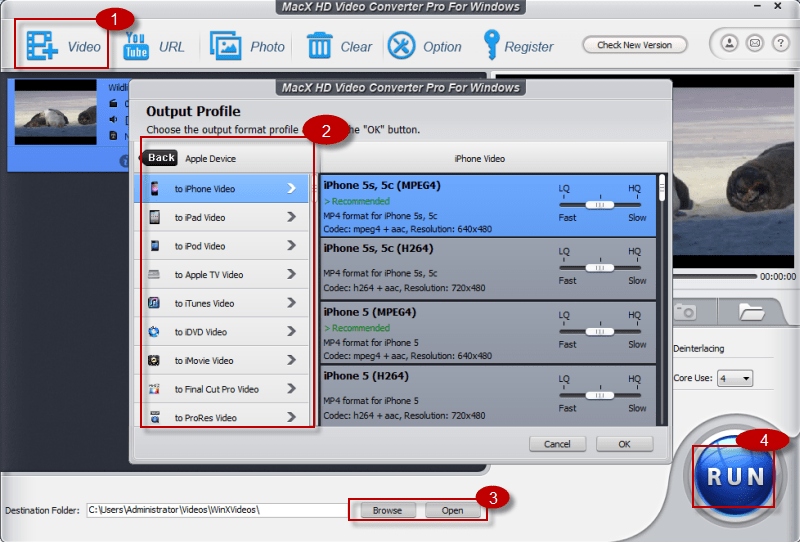Viewport: 800px width, 542px height.
Task: Open the Option settings
Action: coord(402,45)
